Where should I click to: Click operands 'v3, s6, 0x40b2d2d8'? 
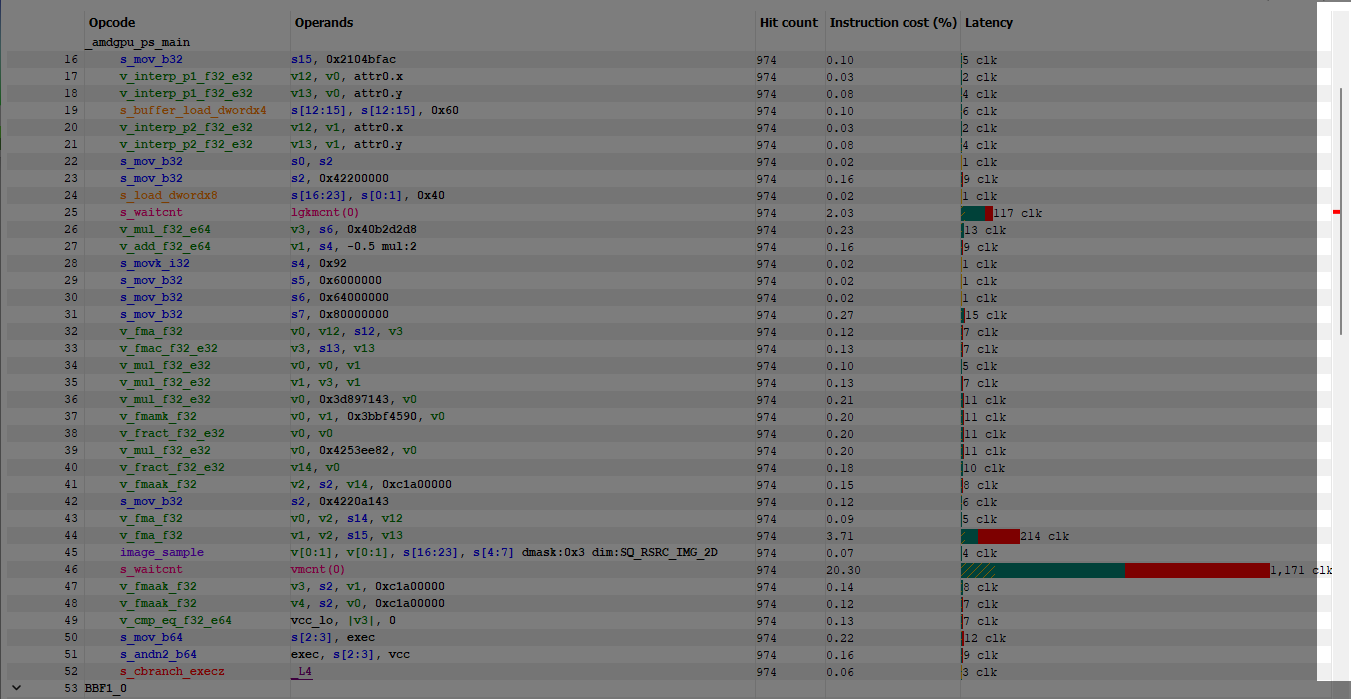(354, 230)
